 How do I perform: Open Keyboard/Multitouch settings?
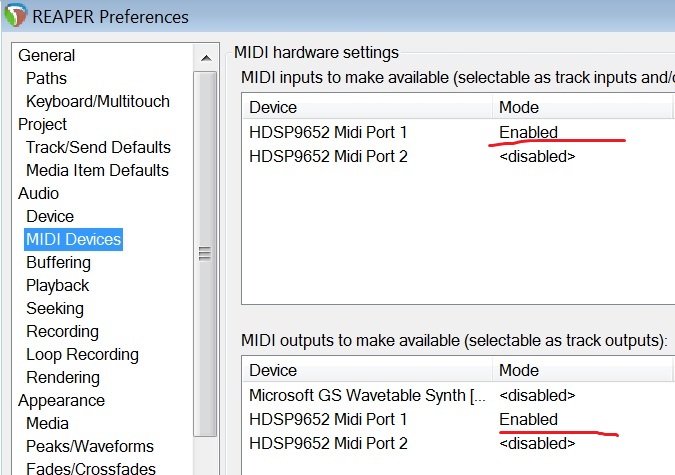pos(97,101)
